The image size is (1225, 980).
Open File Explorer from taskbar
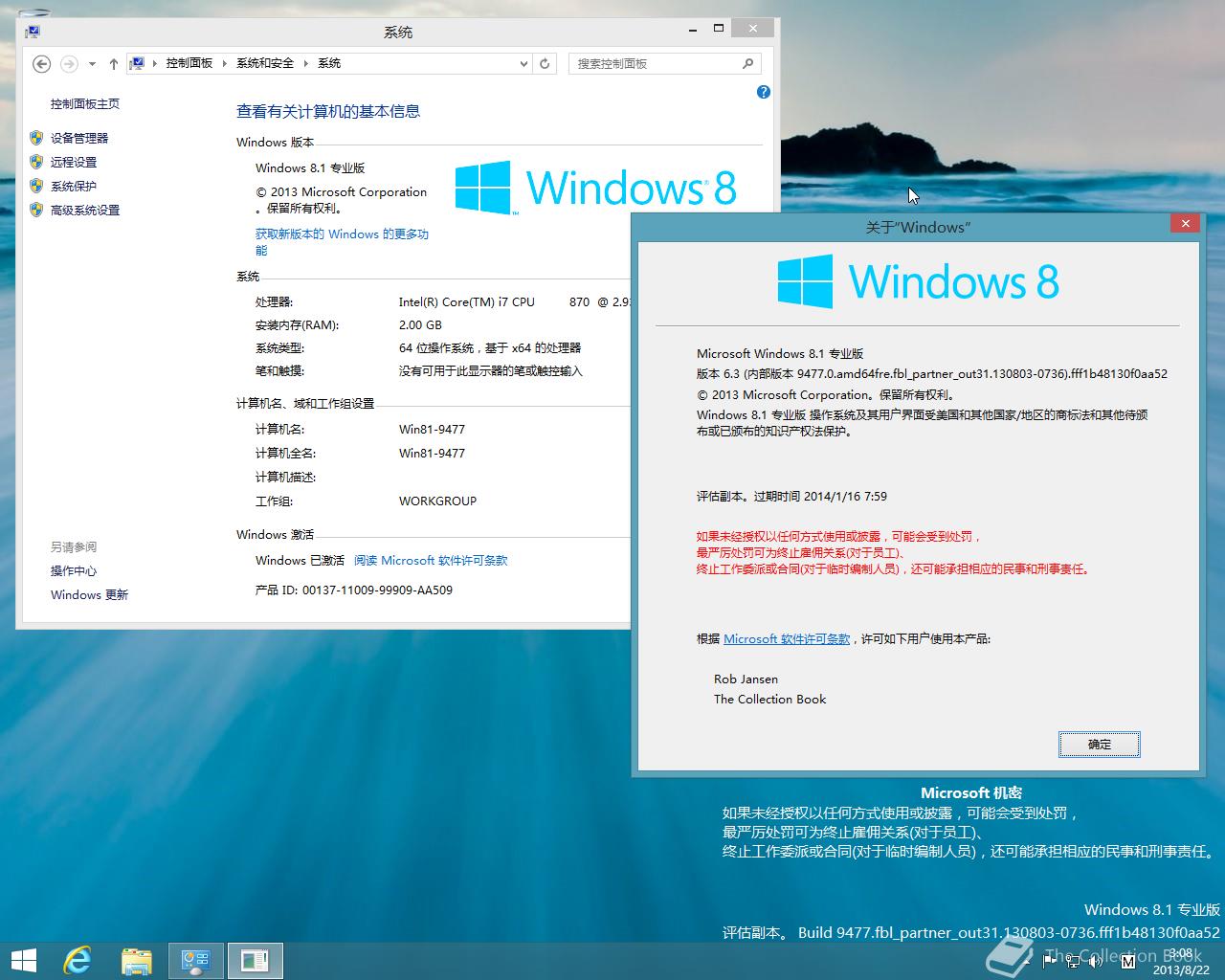click(x=136, y=961)
